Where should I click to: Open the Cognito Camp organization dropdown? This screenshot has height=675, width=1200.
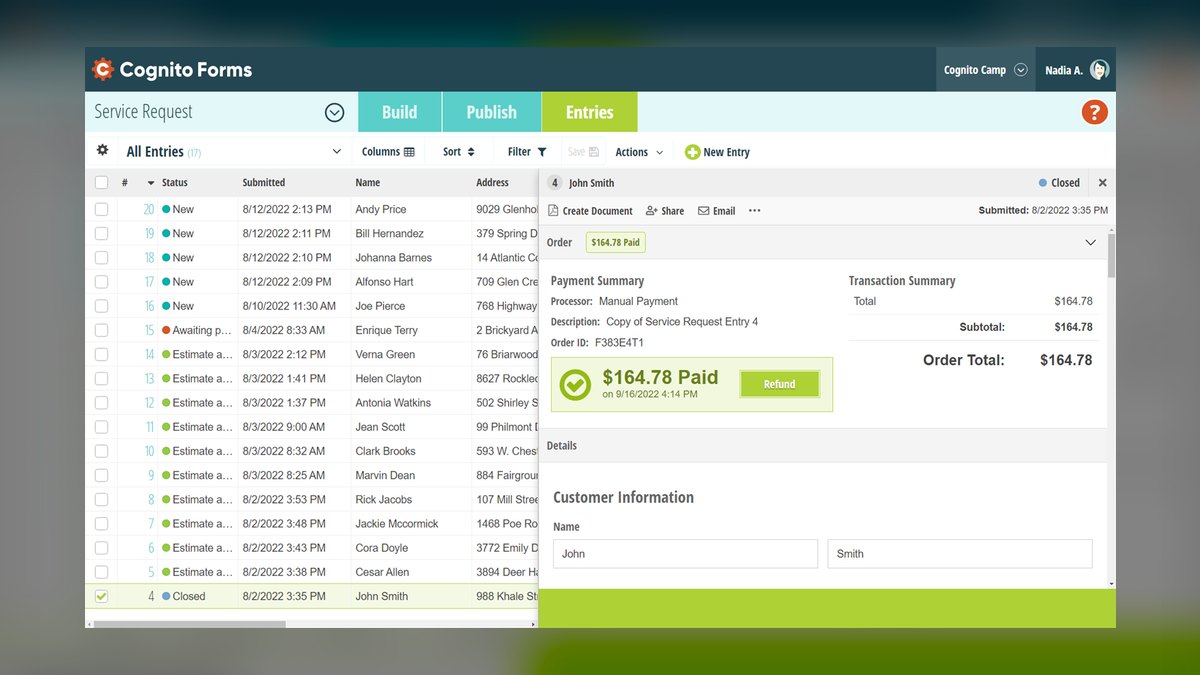(1021, 70)
